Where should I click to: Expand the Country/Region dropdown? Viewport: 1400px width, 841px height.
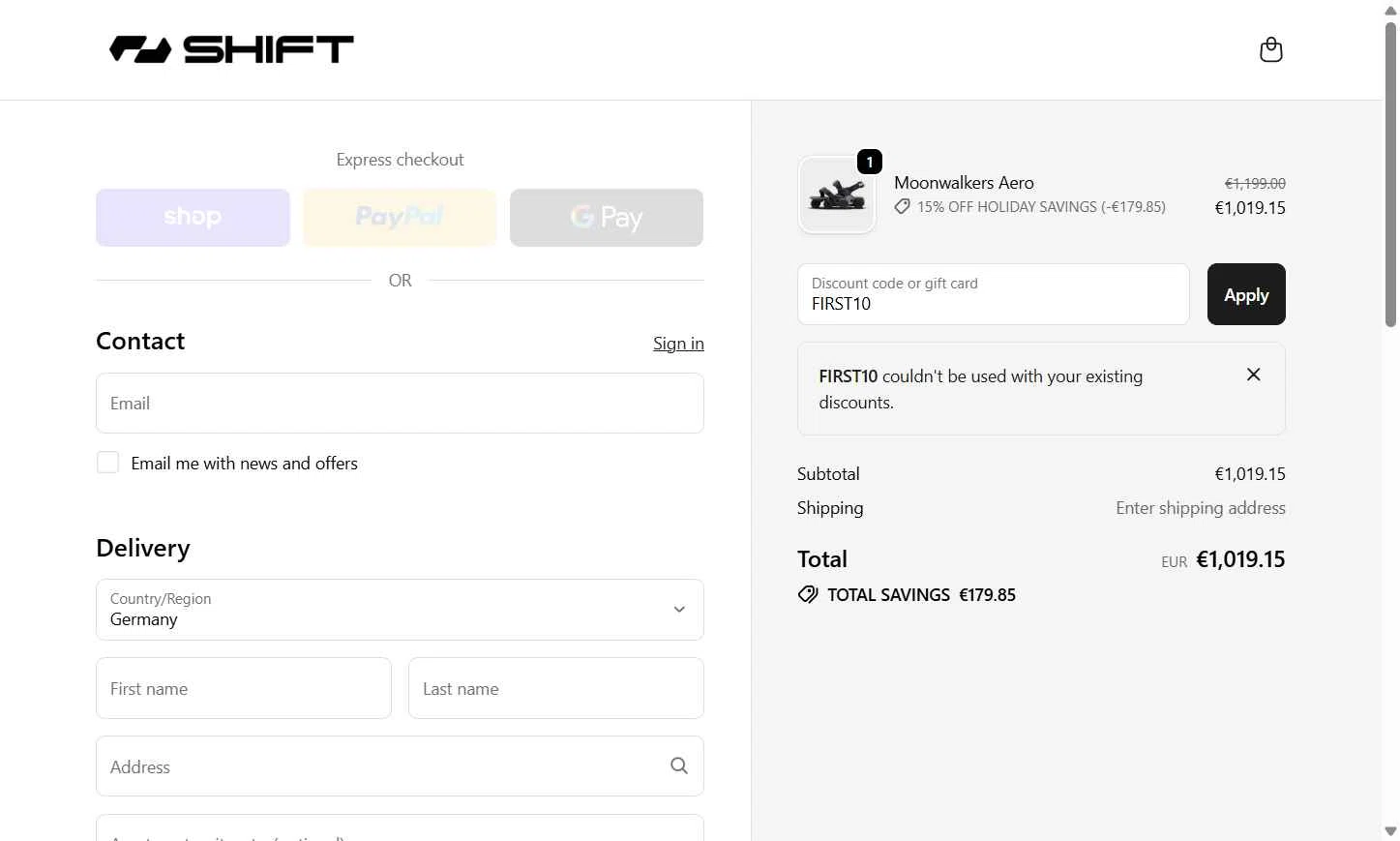400,610
